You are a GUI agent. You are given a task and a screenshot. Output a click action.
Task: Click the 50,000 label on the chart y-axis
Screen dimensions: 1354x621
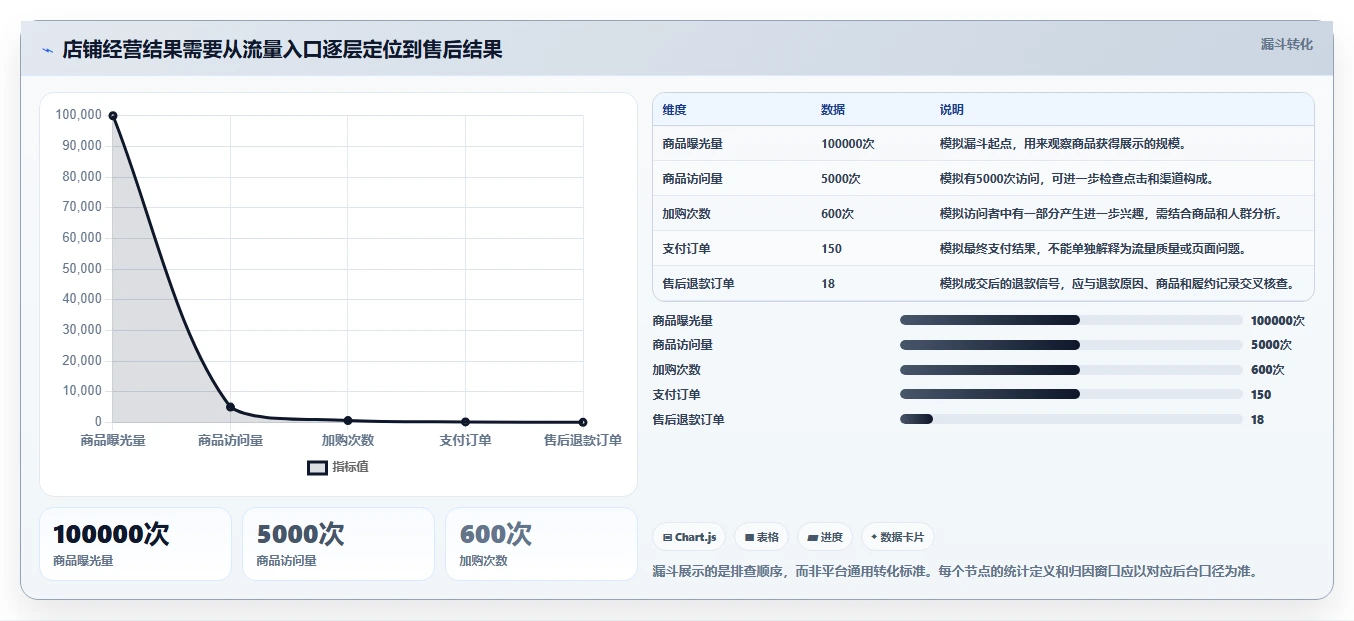pyautogui.click(x=82, y=268)
